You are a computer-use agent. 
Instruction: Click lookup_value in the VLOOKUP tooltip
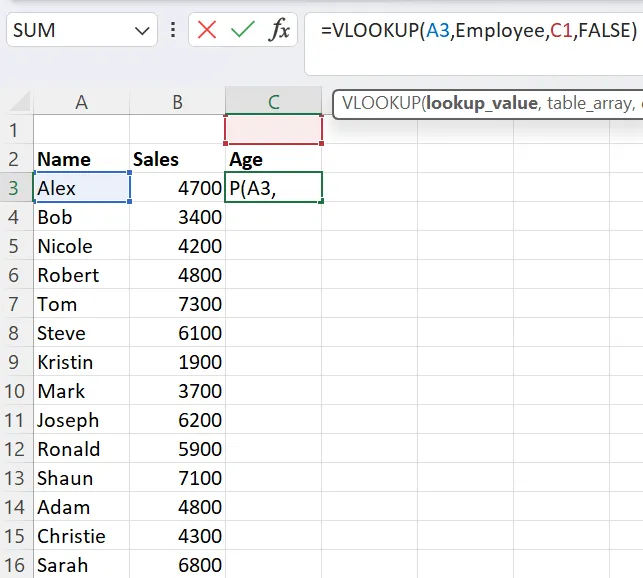coord(481,103)
